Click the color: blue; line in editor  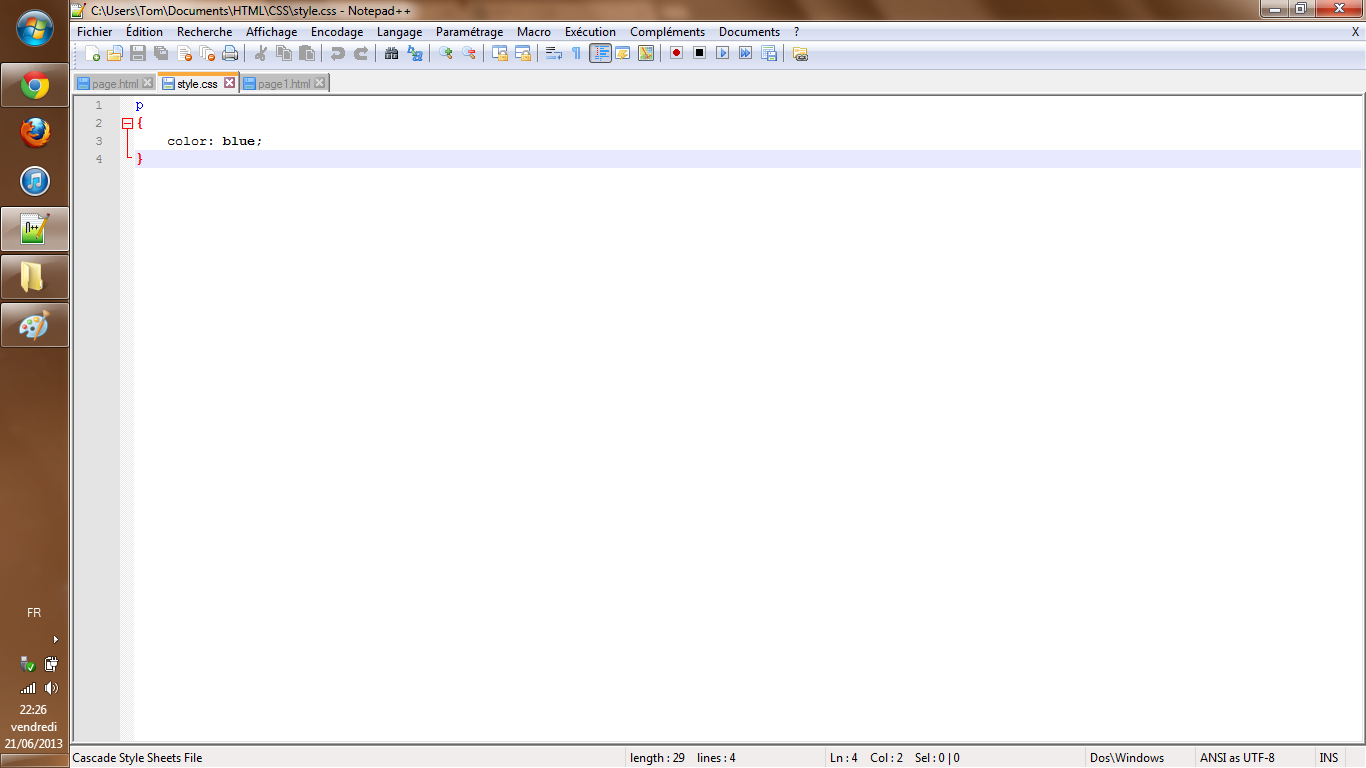click(214, 141)
